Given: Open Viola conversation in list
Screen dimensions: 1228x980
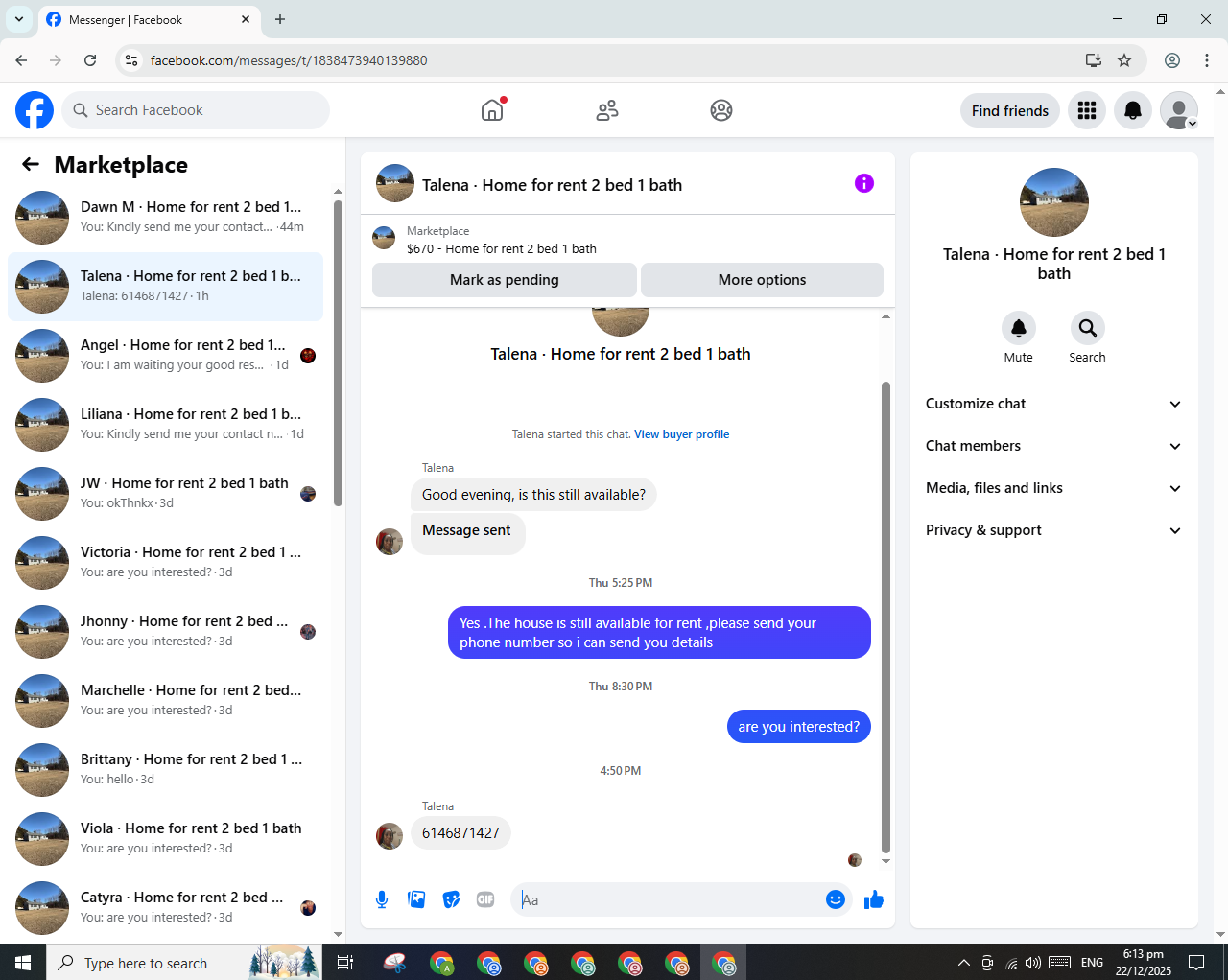Looking at the screenshot, I should point(165,839).
